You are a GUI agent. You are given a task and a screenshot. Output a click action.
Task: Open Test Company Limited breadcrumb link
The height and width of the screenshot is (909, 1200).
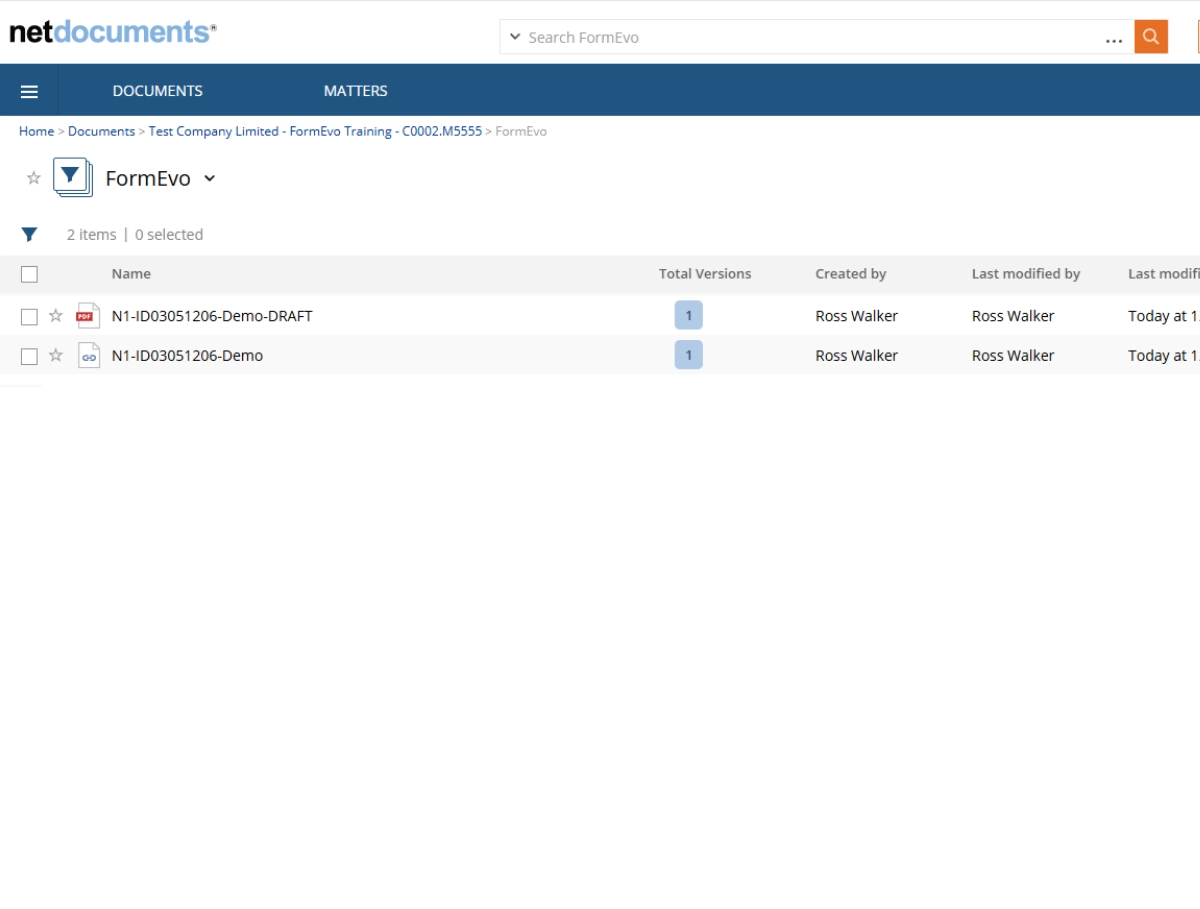[x=315, y=131]
